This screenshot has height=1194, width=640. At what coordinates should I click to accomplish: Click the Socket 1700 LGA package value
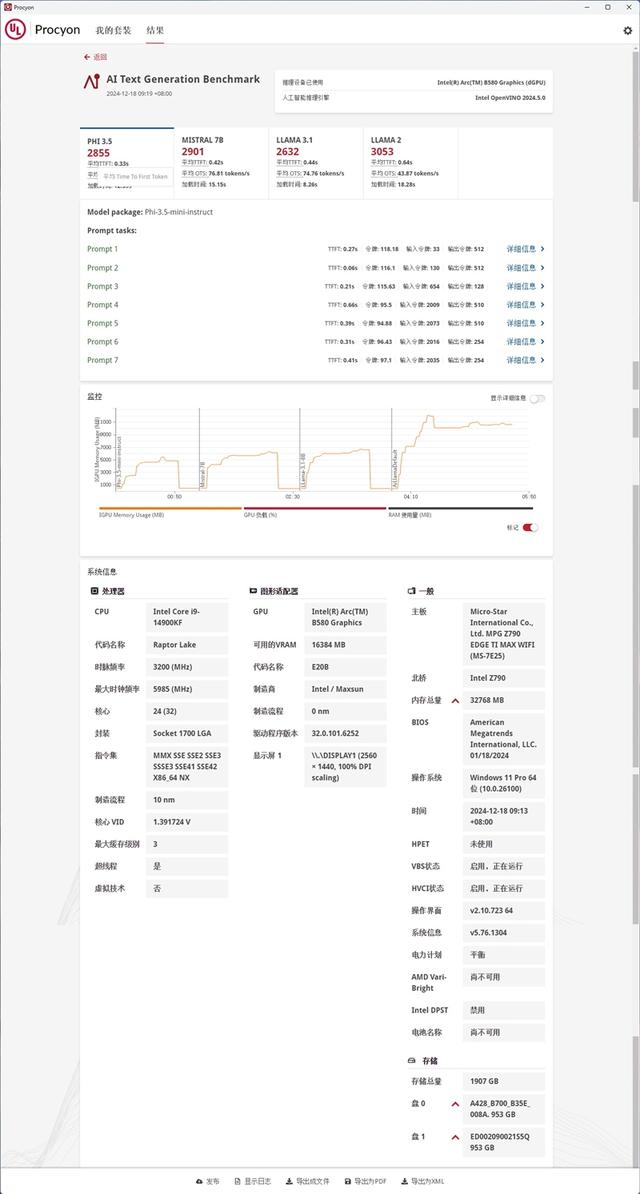(x=187, y=733)
